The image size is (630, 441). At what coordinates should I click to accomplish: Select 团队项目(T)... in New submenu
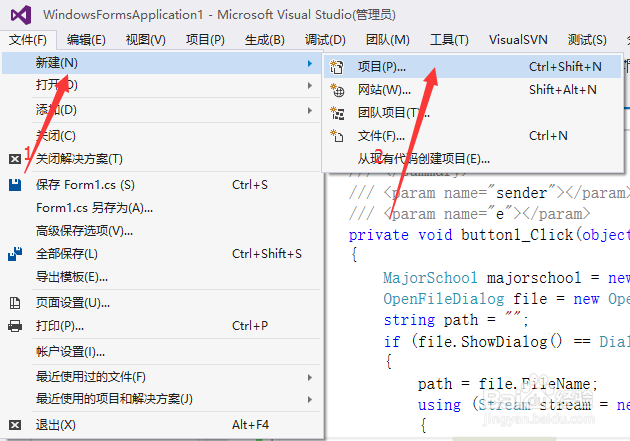pyautogui.click(x=472, y=113)
